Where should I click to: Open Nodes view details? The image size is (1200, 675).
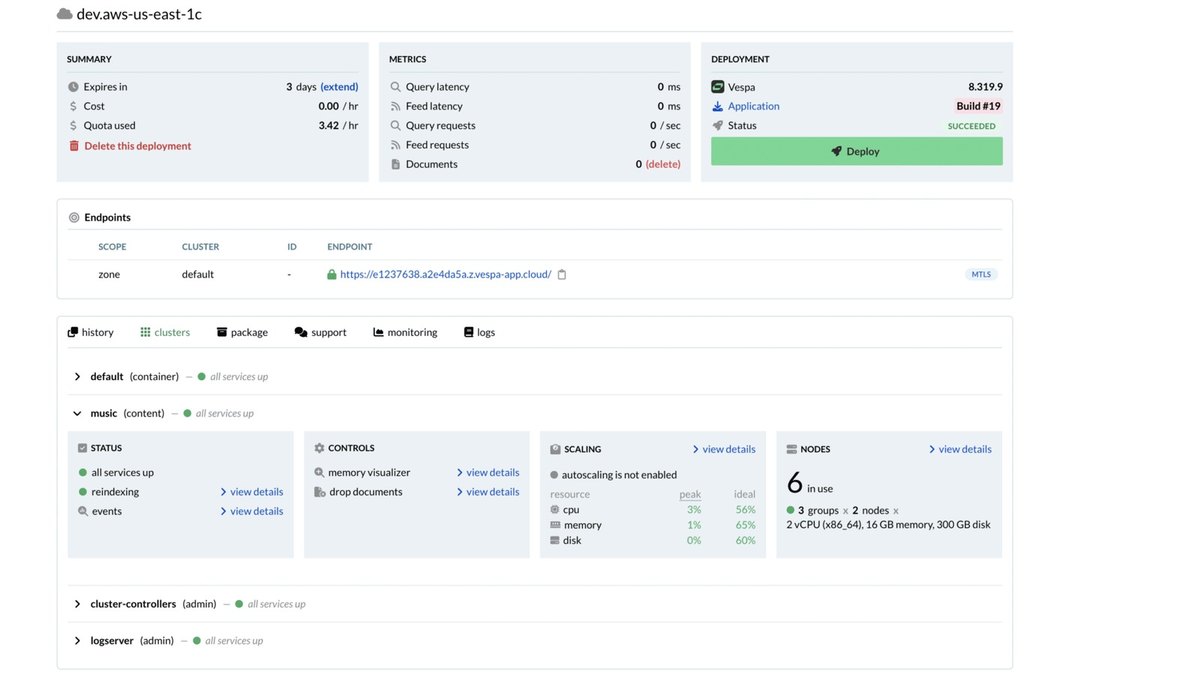pyautogui.click(x=960, y=449)
